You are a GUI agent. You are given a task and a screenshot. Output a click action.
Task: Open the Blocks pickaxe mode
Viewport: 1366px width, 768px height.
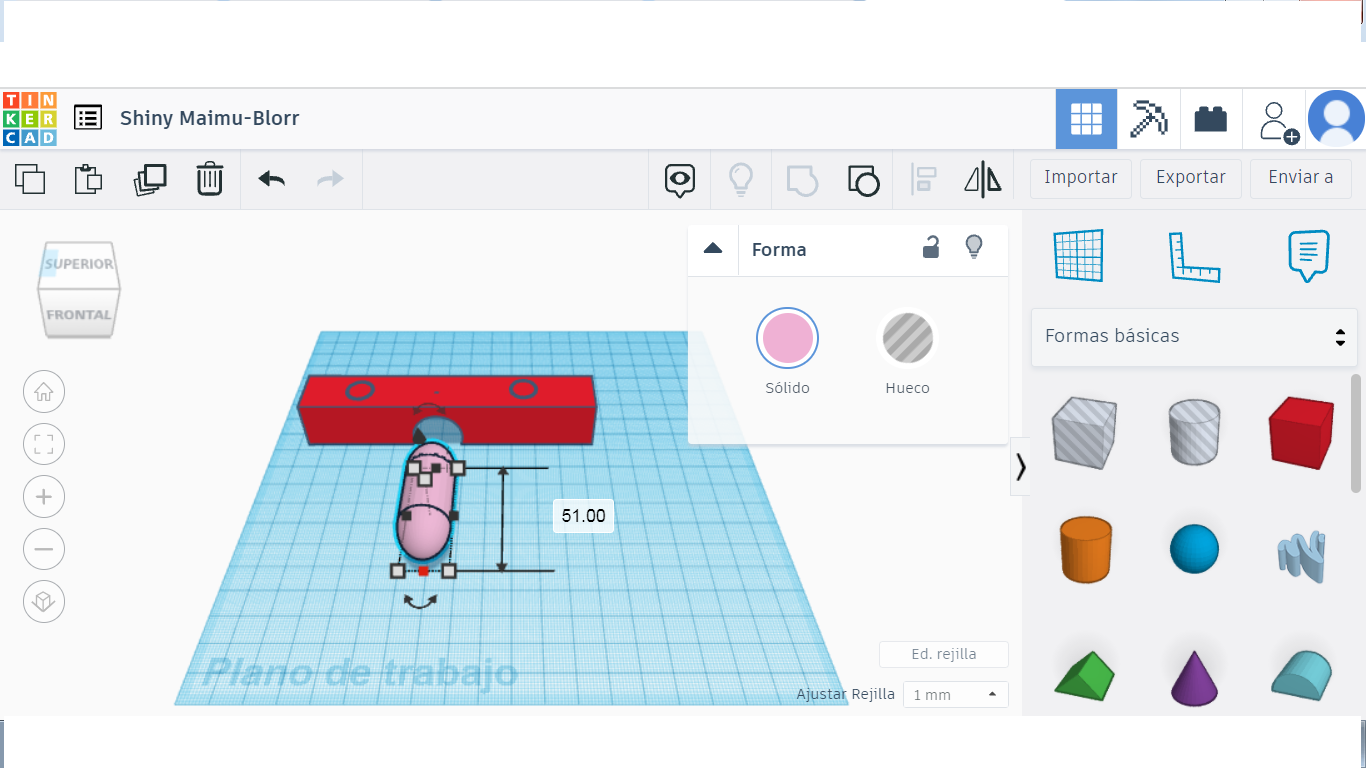point(1149,119)
